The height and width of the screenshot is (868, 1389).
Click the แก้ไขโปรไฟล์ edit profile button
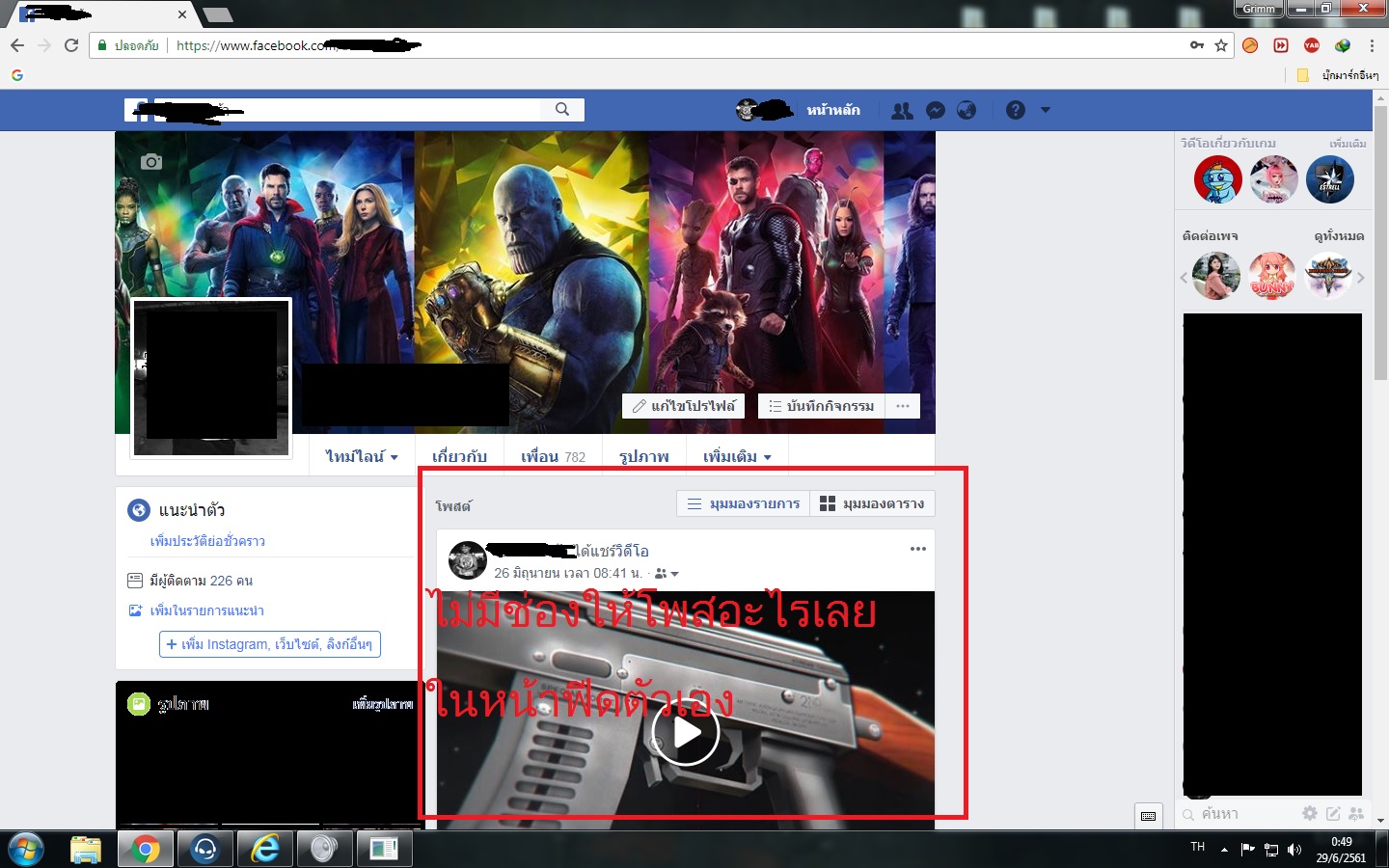[684, 406]
